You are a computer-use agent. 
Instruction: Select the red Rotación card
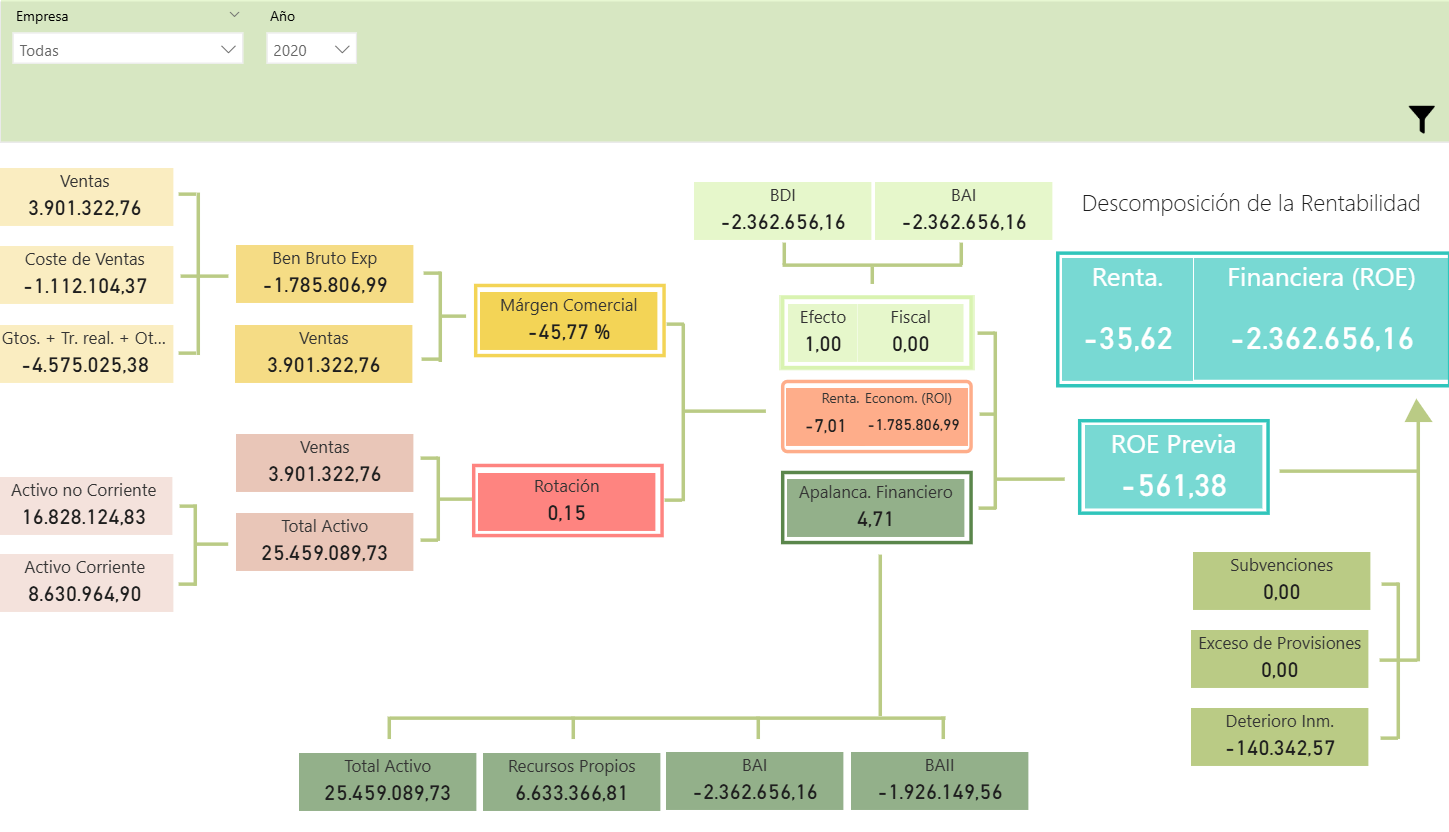pos(567,500)
